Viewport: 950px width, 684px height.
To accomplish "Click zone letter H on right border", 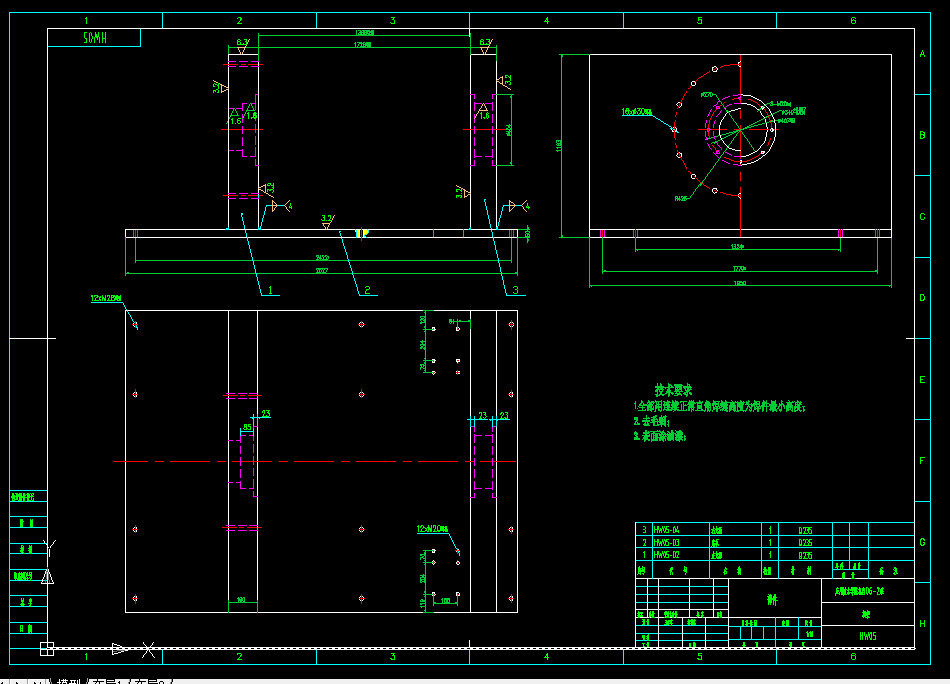I will point(922,623).
